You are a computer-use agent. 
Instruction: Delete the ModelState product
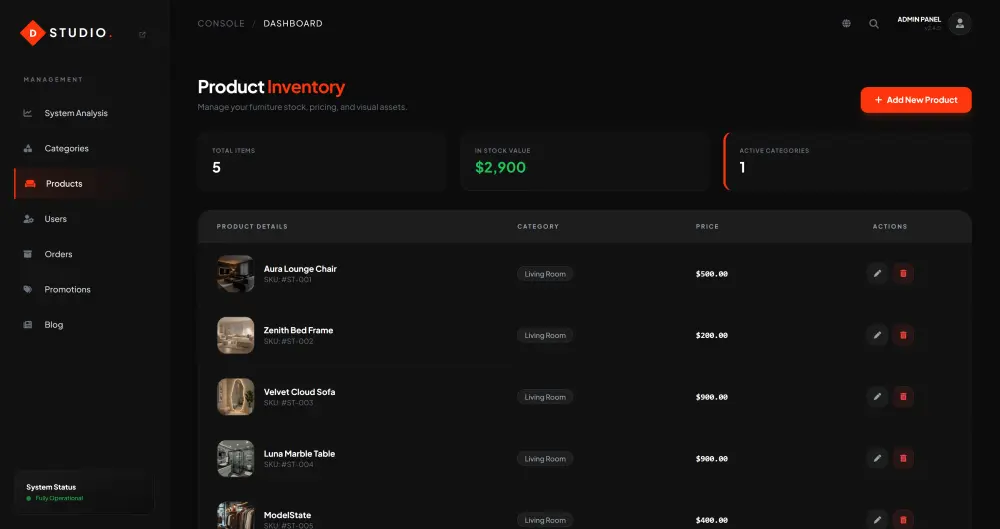[903, 519]
